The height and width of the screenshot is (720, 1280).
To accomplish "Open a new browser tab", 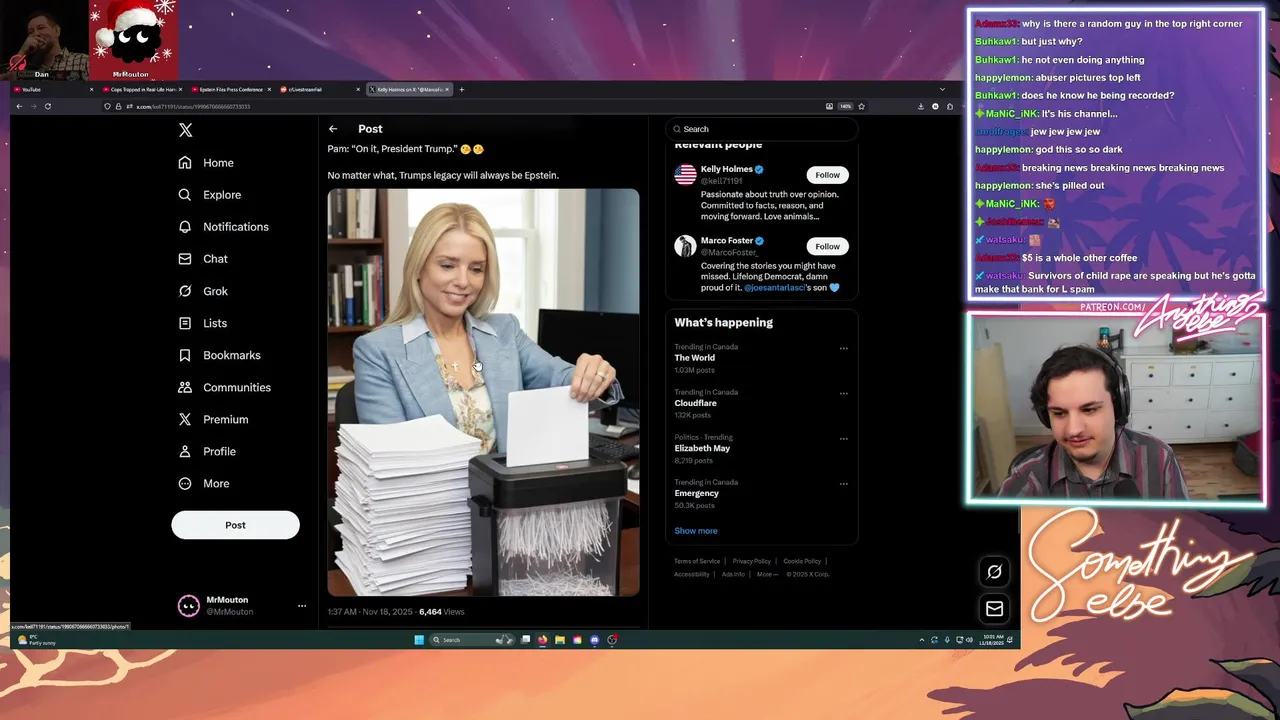I will tap(461, 89).
